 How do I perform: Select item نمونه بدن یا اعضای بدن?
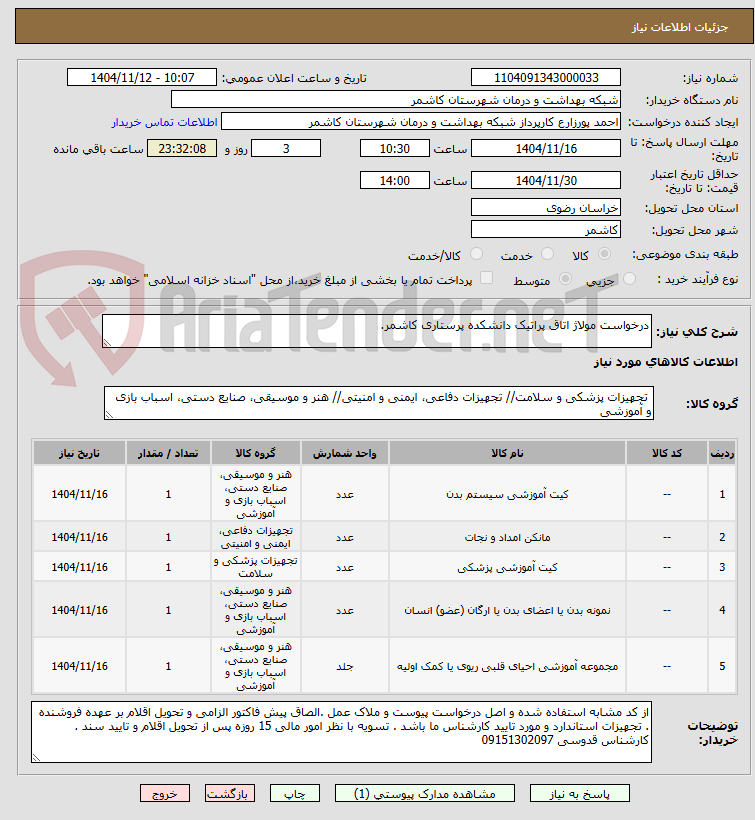tap(507, 610)
